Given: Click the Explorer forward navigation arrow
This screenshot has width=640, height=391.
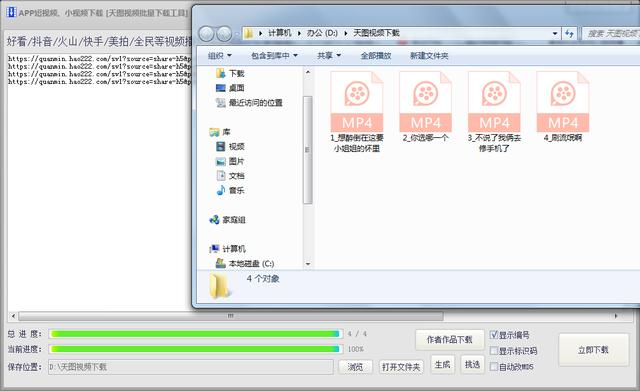Looking at the screenshot, I should tap(224, 34).
